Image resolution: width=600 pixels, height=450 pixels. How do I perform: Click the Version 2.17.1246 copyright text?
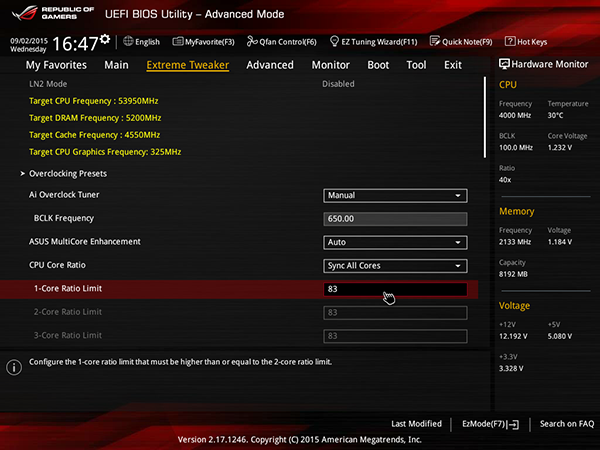click(x=300, y=440)
